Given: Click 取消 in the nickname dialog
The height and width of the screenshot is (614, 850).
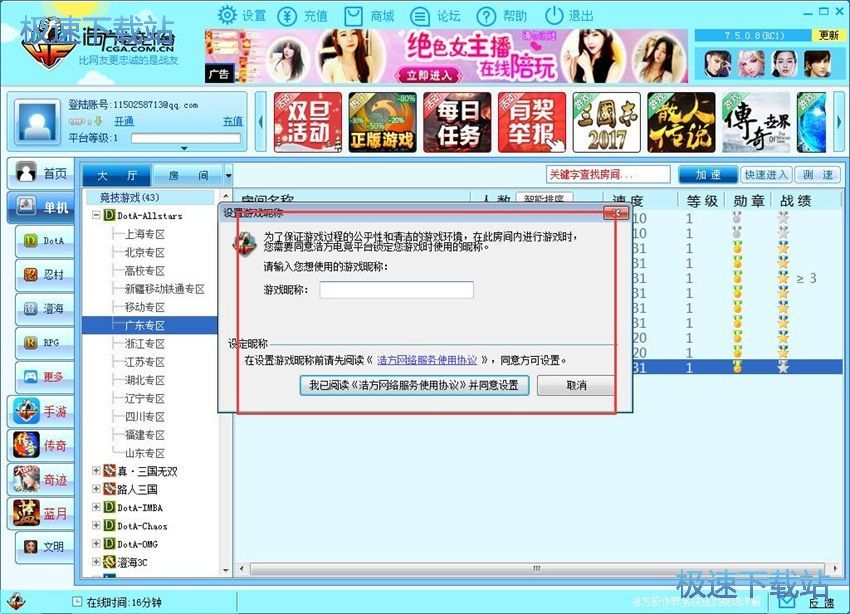Looking at the screenshot, I should tap(576, 385).
